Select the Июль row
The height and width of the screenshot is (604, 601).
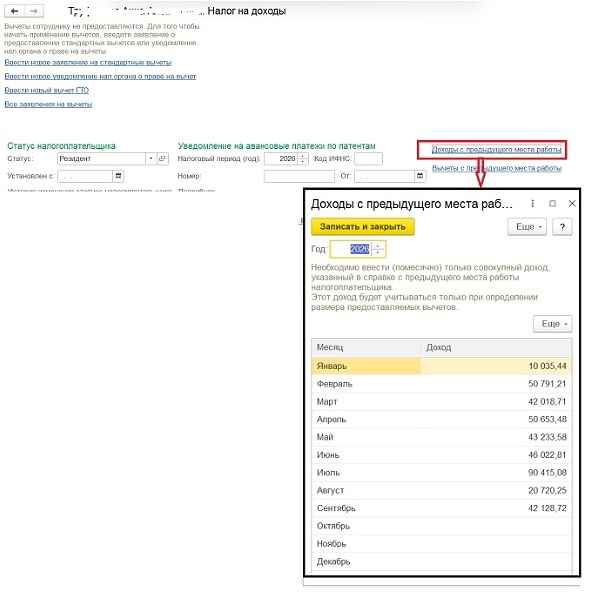pos(442,473)
